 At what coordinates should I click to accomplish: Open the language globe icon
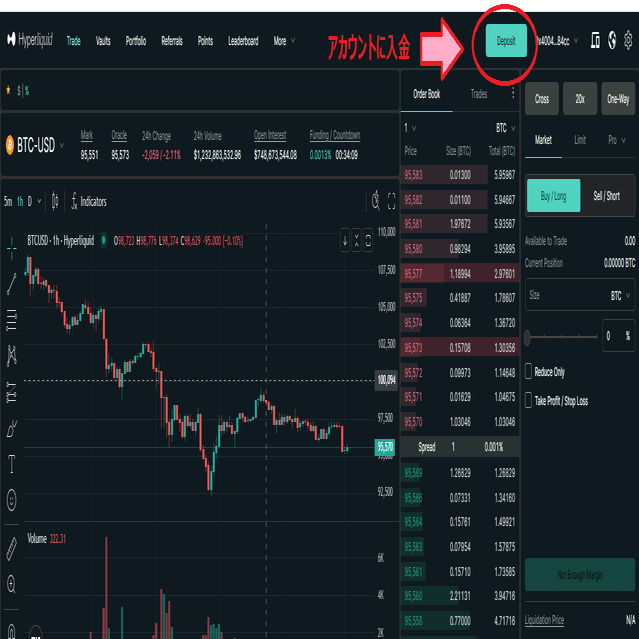(x=612, y=40)
